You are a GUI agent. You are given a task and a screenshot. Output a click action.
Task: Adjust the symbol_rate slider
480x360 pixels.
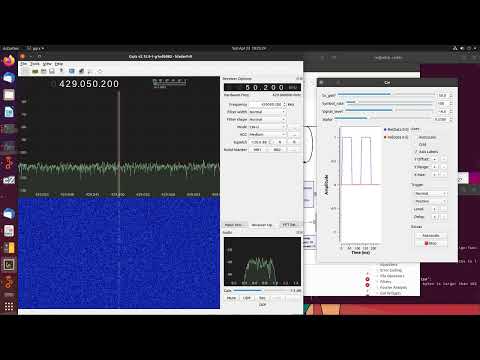click(390, 103)
